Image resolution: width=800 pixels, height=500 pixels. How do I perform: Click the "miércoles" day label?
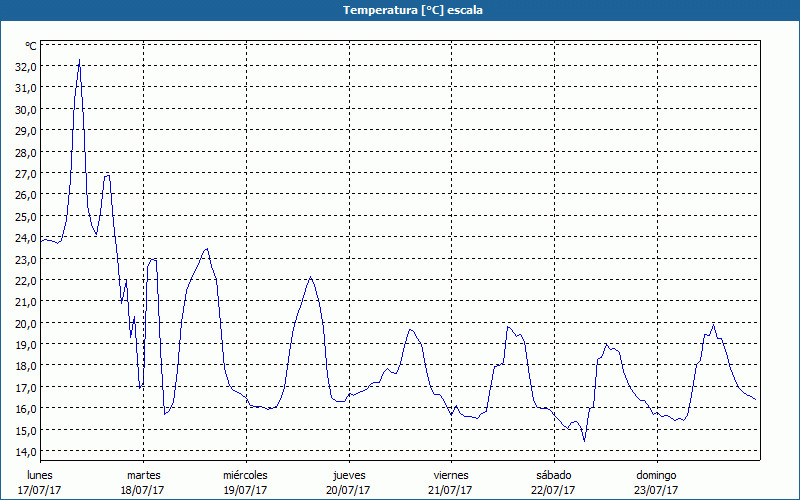245,475
